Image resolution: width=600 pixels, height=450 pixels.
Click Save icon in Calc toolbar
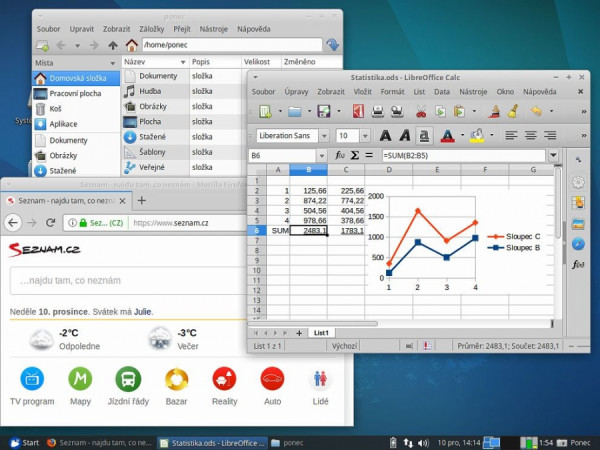click(324, 111)
